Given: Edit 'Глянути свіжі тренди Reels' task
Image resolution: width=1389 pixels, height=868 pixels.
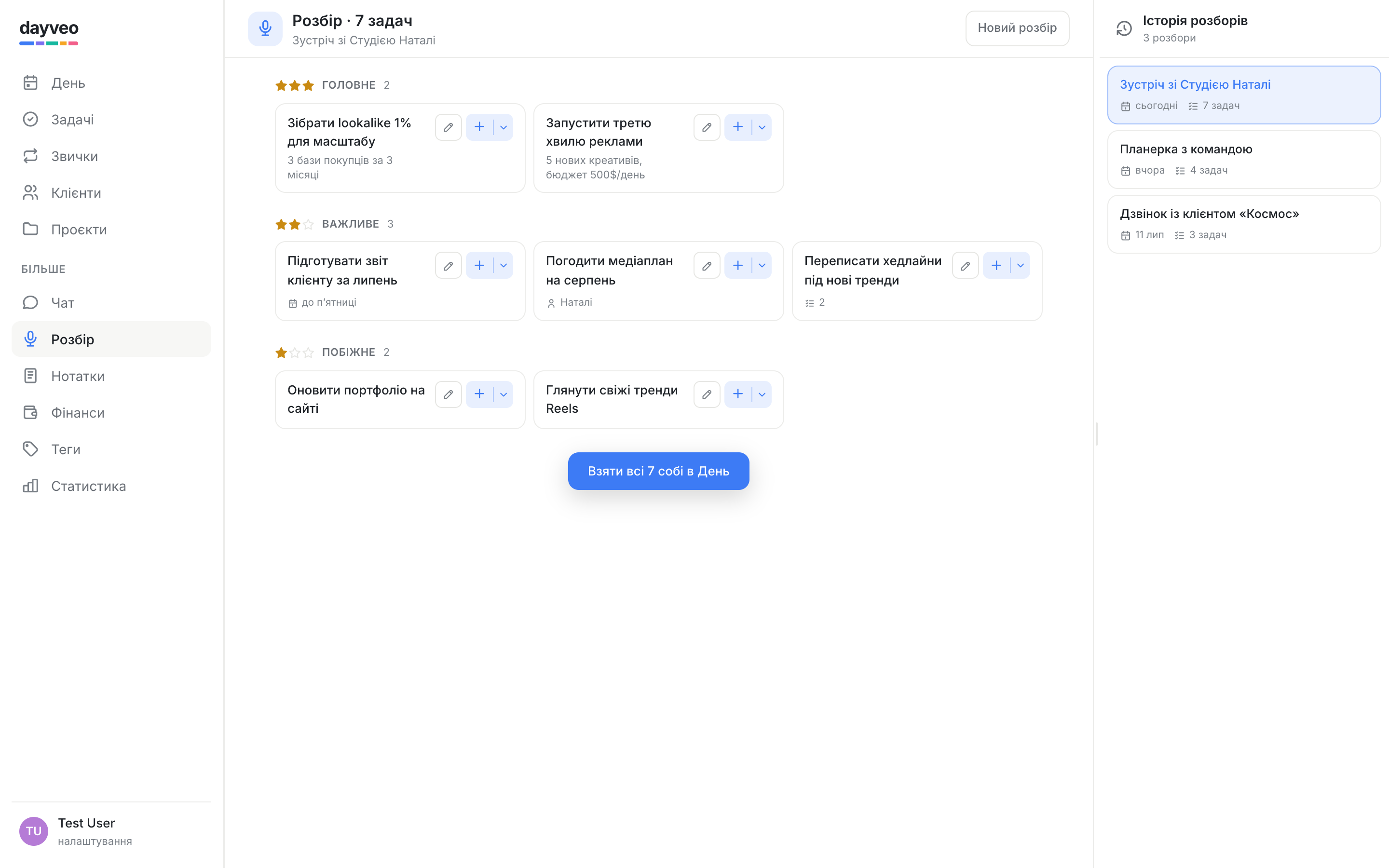Looking at the screenshot, I should 707,394.
